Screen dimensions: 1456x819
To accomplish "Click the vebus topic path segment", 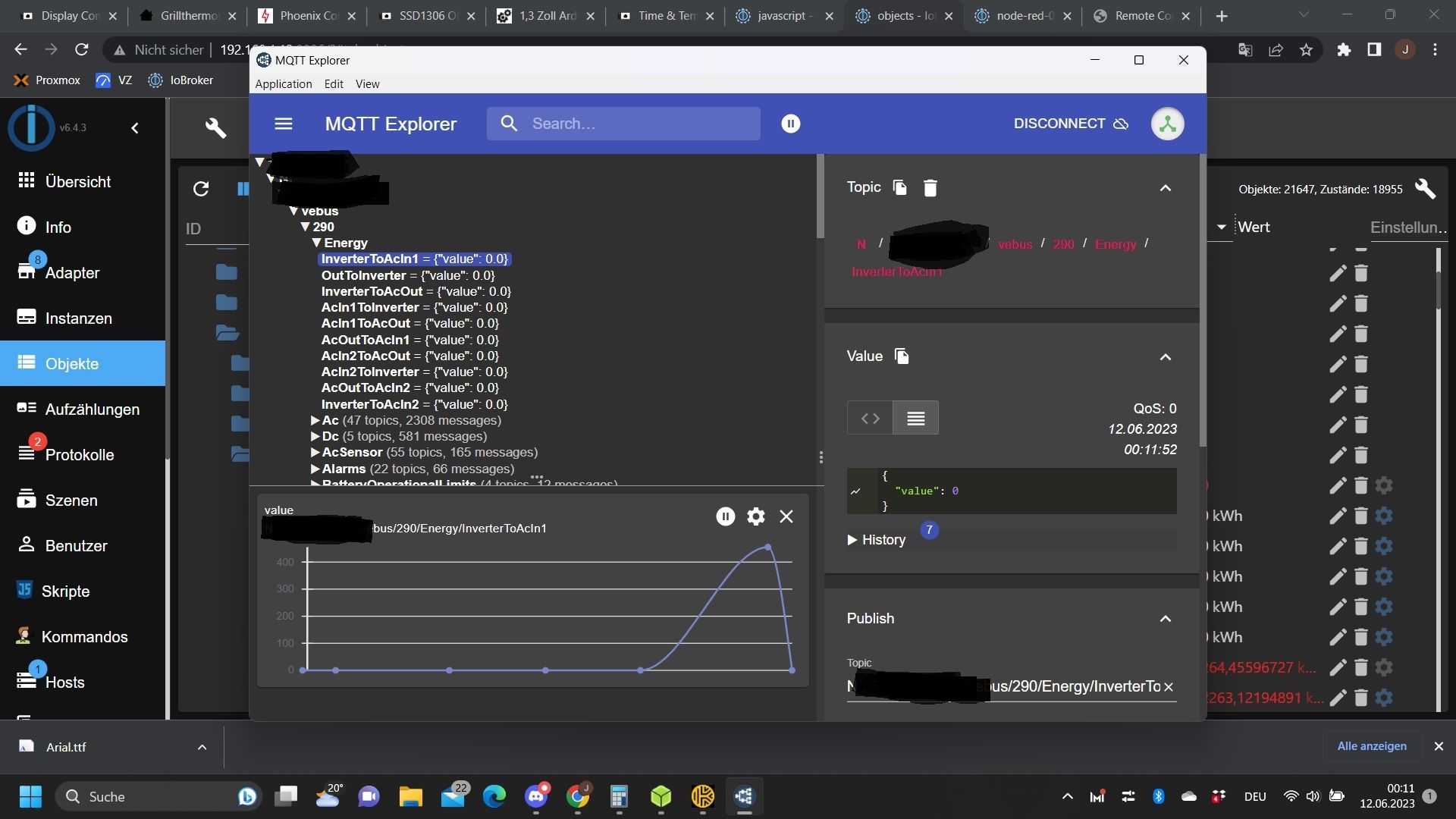I will point(1015,244).
